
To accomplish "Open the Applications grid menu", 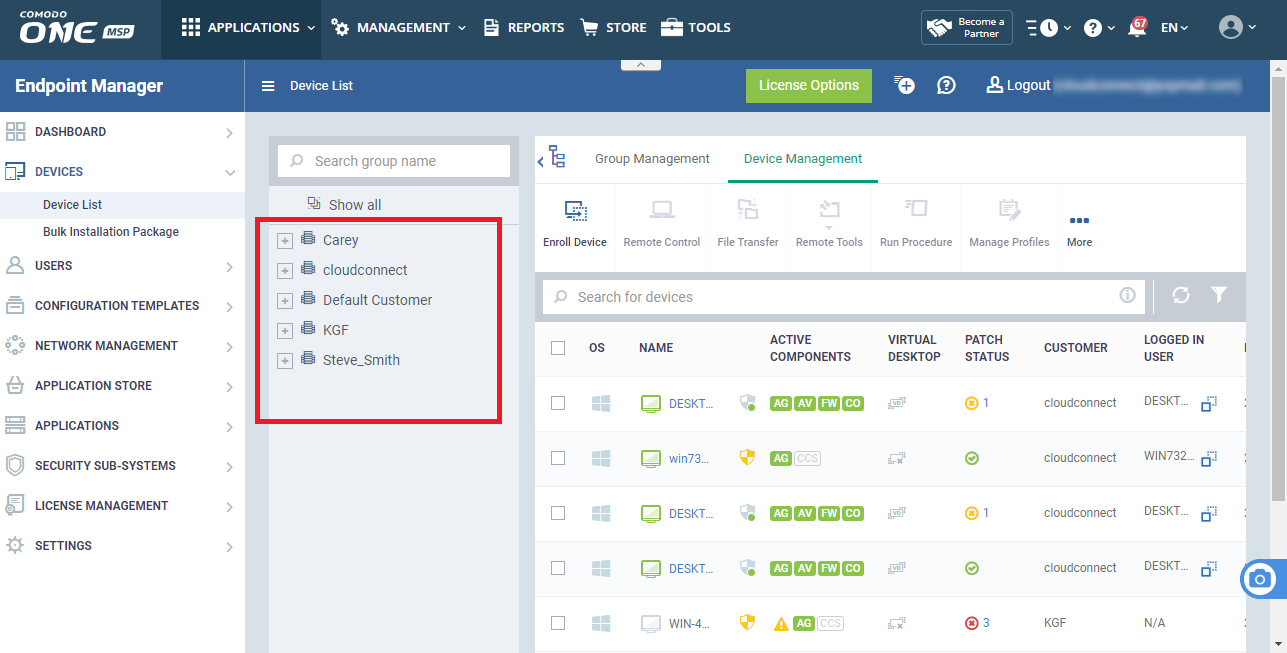I will point(248,28).
